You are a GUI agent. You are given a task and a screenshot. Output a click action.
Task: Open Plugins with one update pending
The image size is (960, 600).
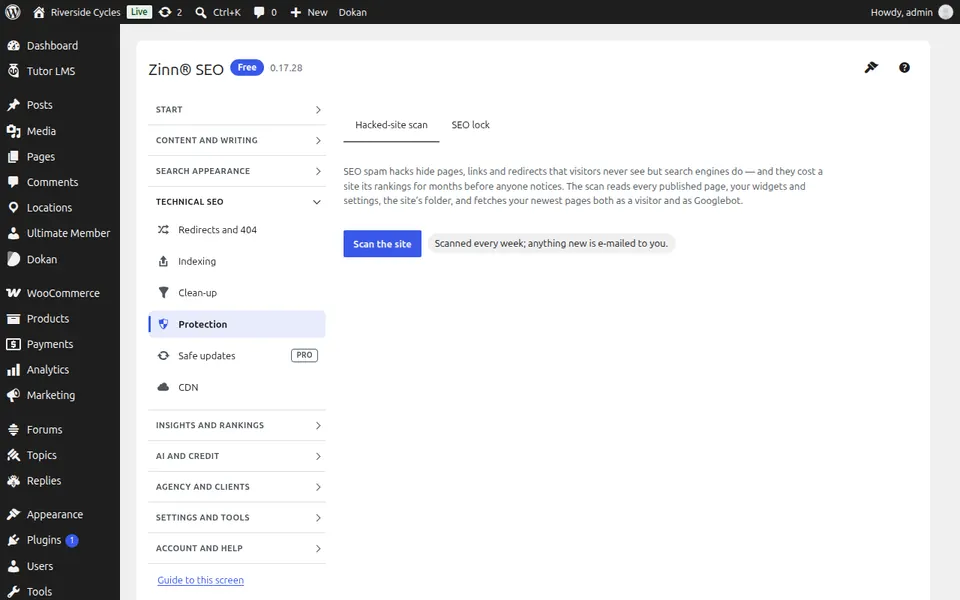pos(60,540)
